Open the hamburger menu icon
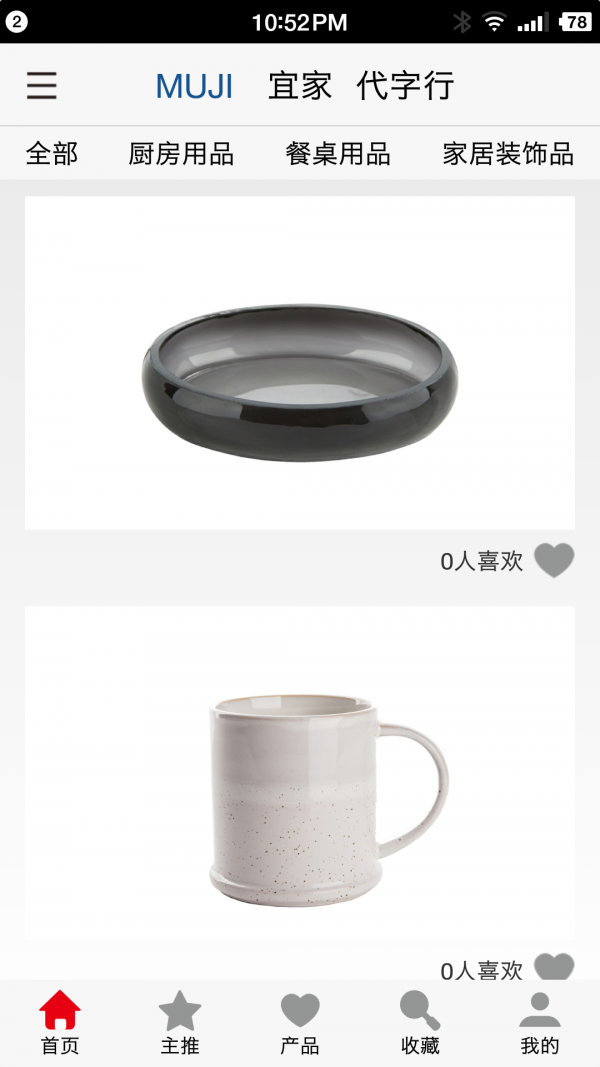The height and width of the screenshot is (1067, 600). coord(41,86)
